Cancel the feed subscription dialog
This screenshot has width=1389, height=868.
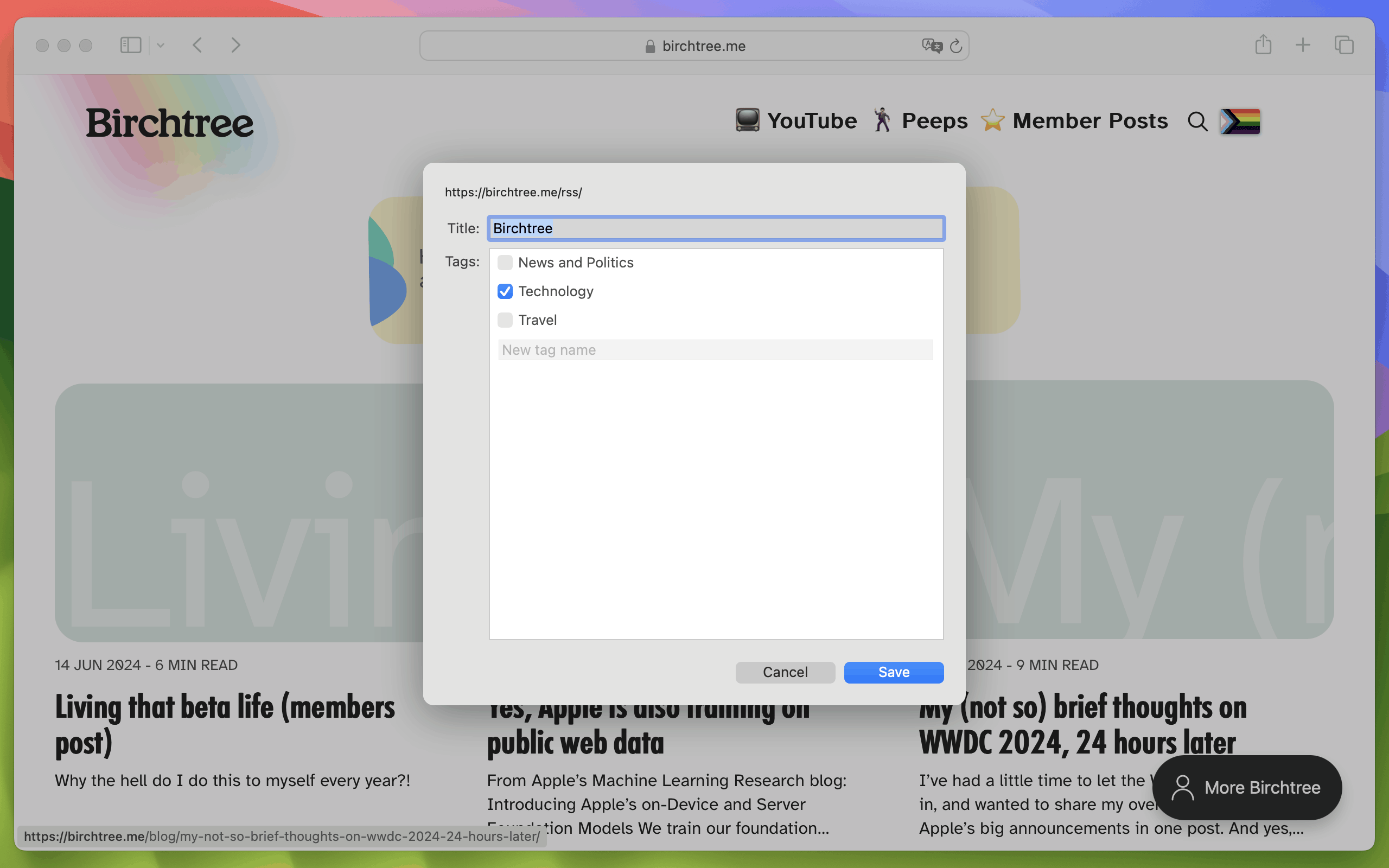click(785, 672)
